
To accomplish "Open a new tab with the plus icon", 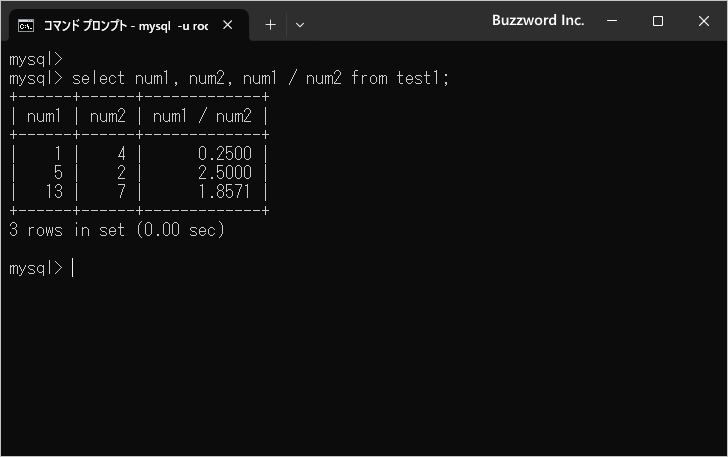I will pyautogui.click(x=270, y=25).
